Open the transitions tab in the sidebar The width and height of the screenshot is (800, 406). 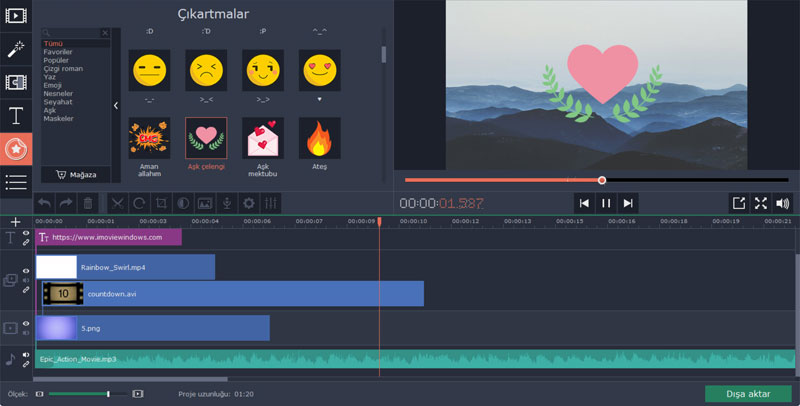(16, 82)
